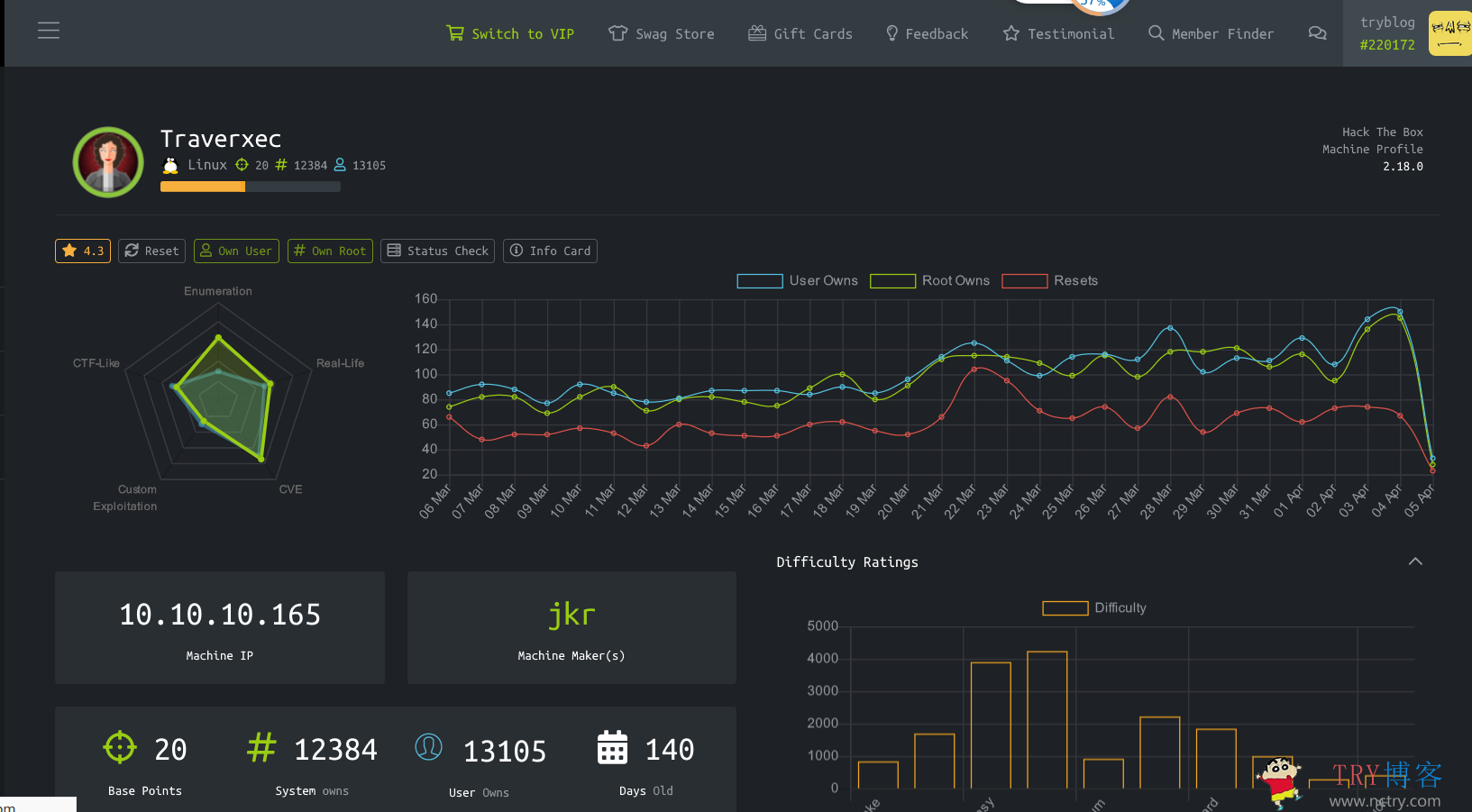Image resolution: width=1472 pixels, height=812 pixels.
Task: Open the Info Card button
Action: [x=550, y=251]
